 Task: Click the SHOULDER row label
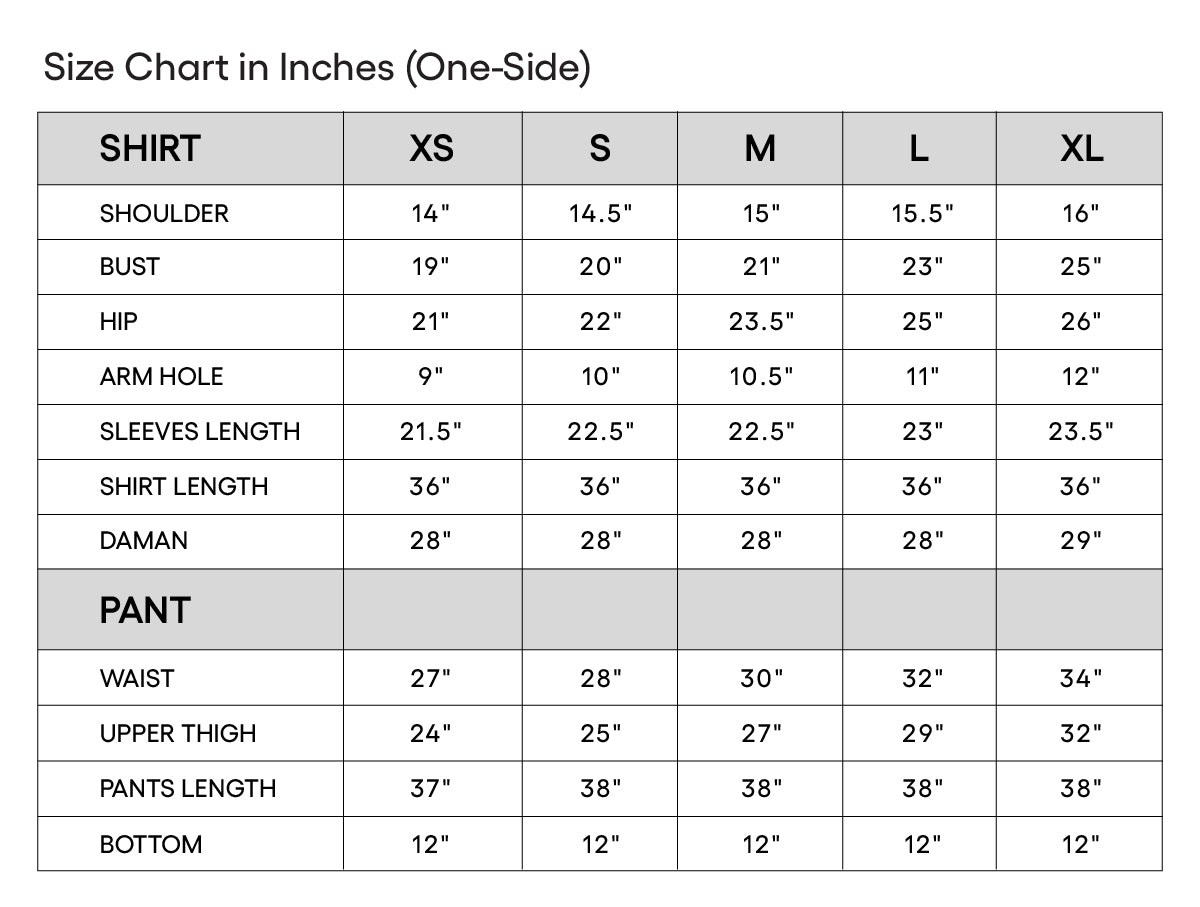click(x=164, y=213)
